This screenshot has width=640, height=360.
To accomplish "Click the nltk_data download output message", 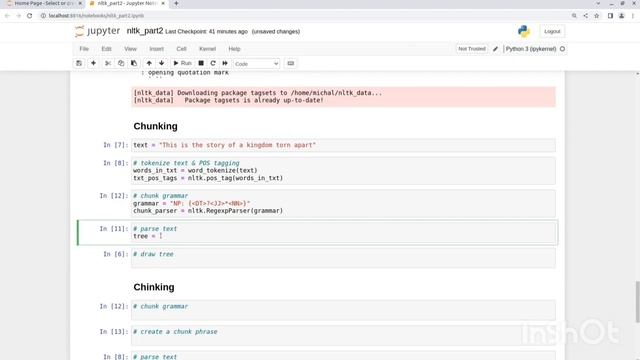I will tap(343, 97).
